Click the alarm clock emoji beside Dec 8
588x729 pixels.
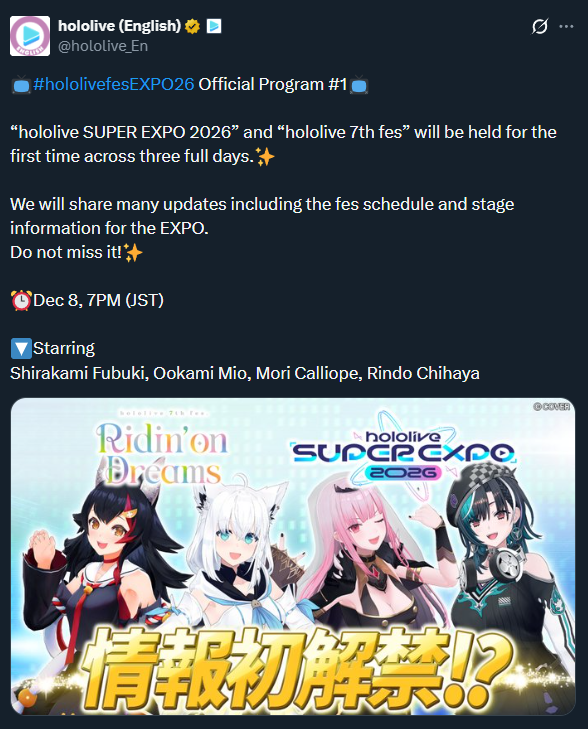(x=21, y=300)
